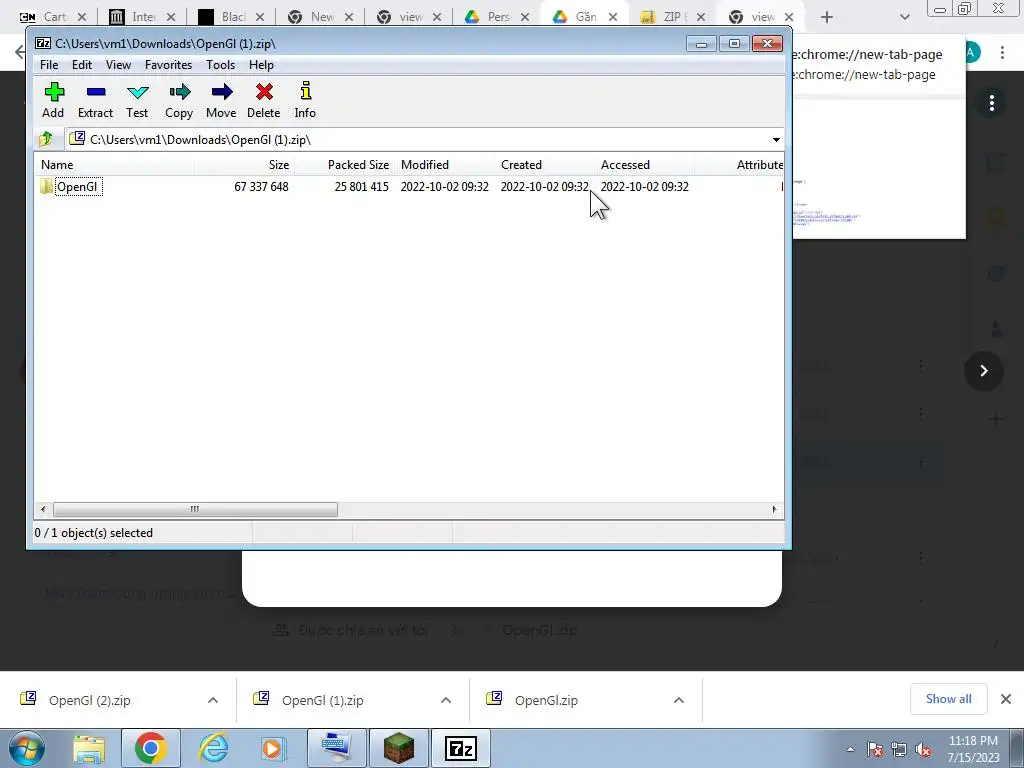This screenshot has height=768, width=1024.
Task: Click the network tray icon
Action: [x=899, y=750]
